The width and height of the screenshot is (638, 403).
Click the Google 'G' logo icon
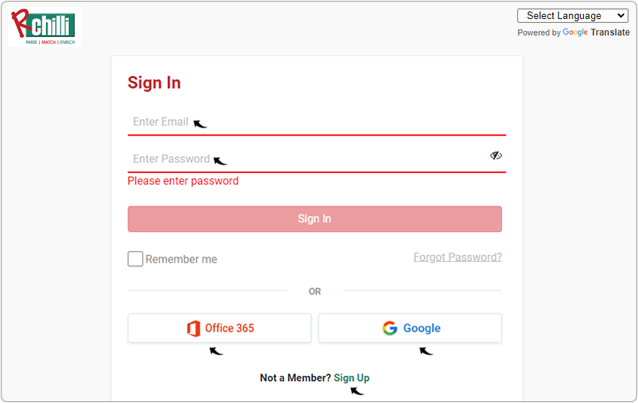(390, 328)
